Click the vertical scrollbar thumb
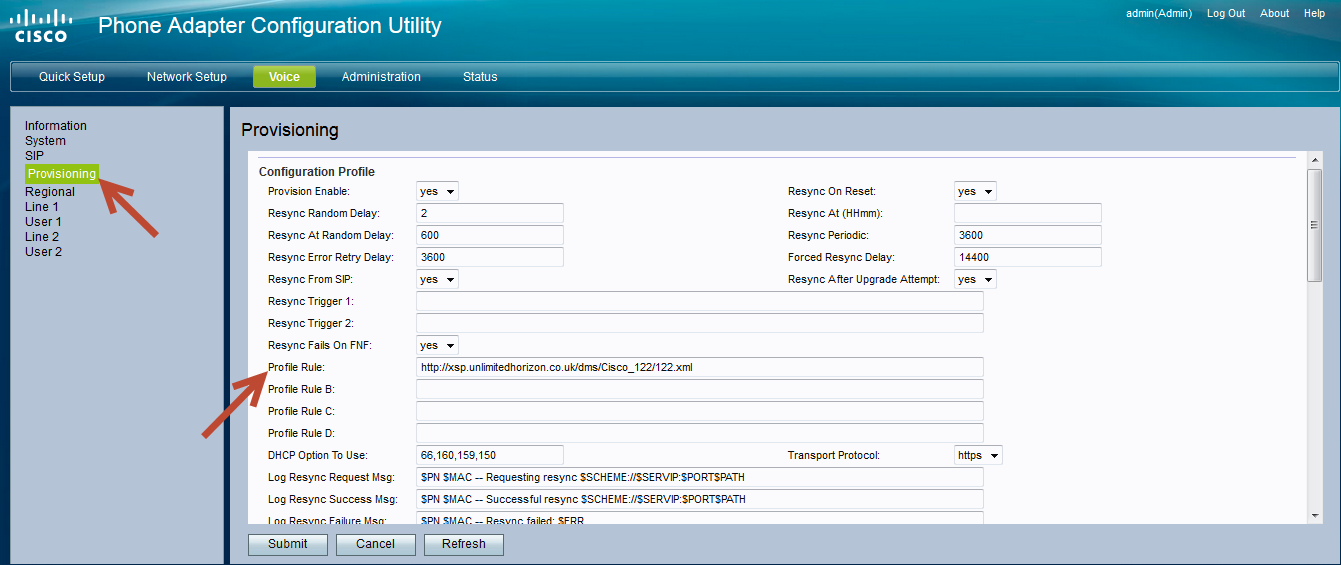Viewport: 1341px width, 565px height. pos(1315,225)
